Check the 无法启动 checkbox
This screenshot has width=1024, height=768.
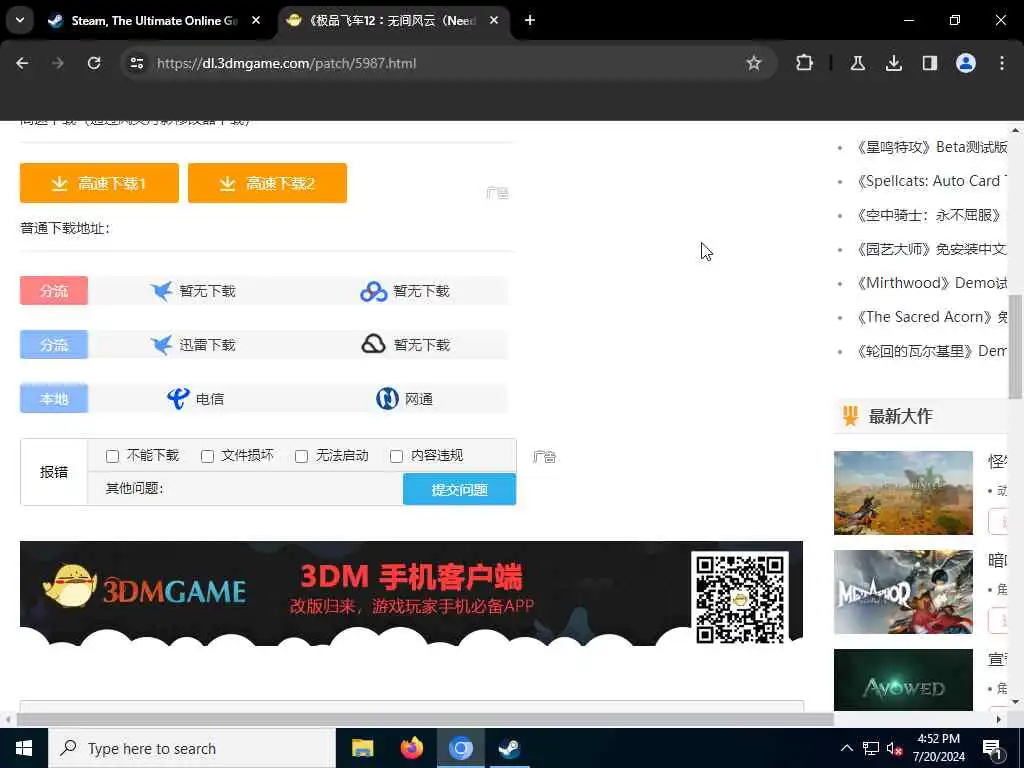click(x=301, y=456)
